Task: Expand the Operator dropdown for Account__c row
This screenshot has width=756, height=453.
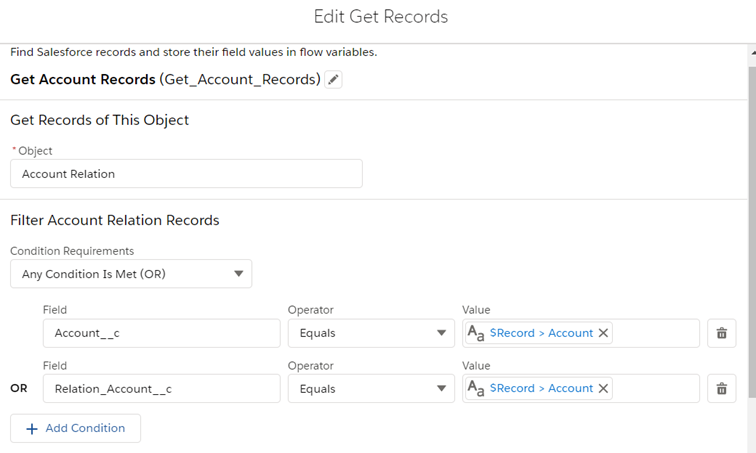Action: pos(371,333)
